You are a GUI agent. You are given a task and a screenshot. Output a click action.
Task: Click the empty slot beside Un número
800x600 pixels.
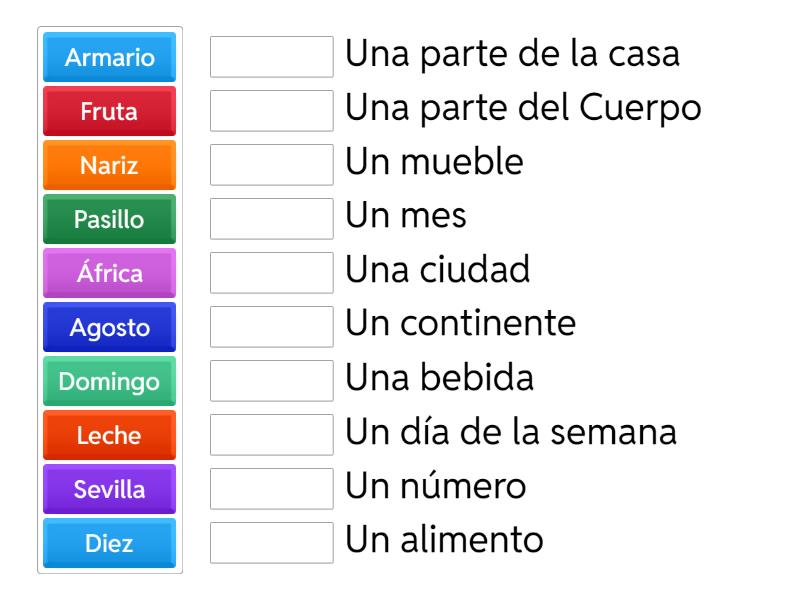272,489
